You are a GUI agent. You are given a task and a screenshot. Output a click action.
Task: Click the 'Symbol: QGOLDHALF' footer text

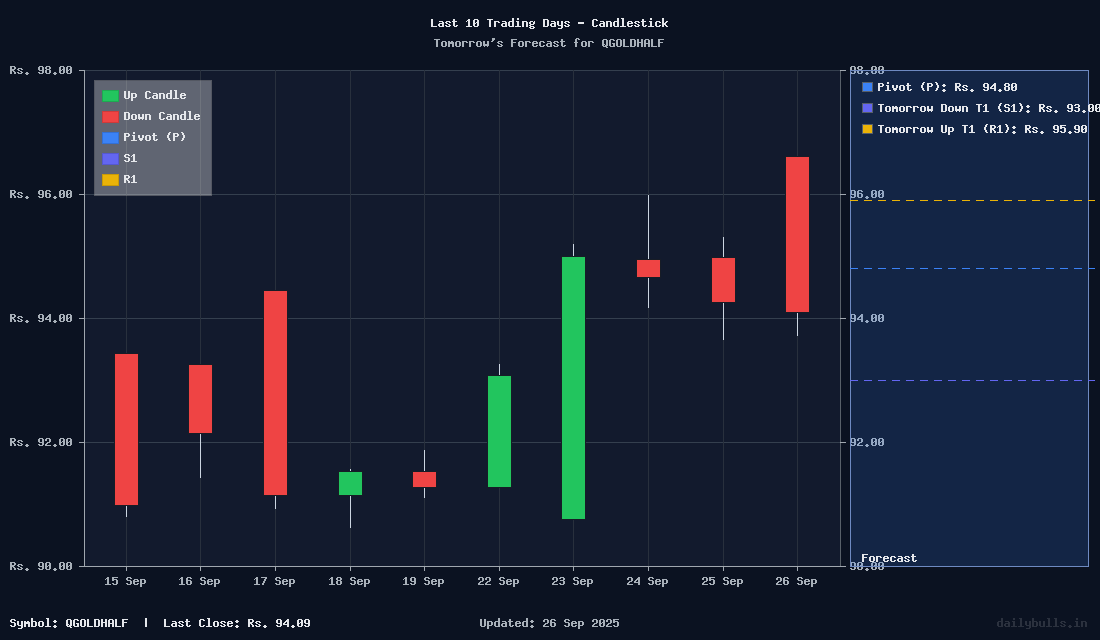69,623
